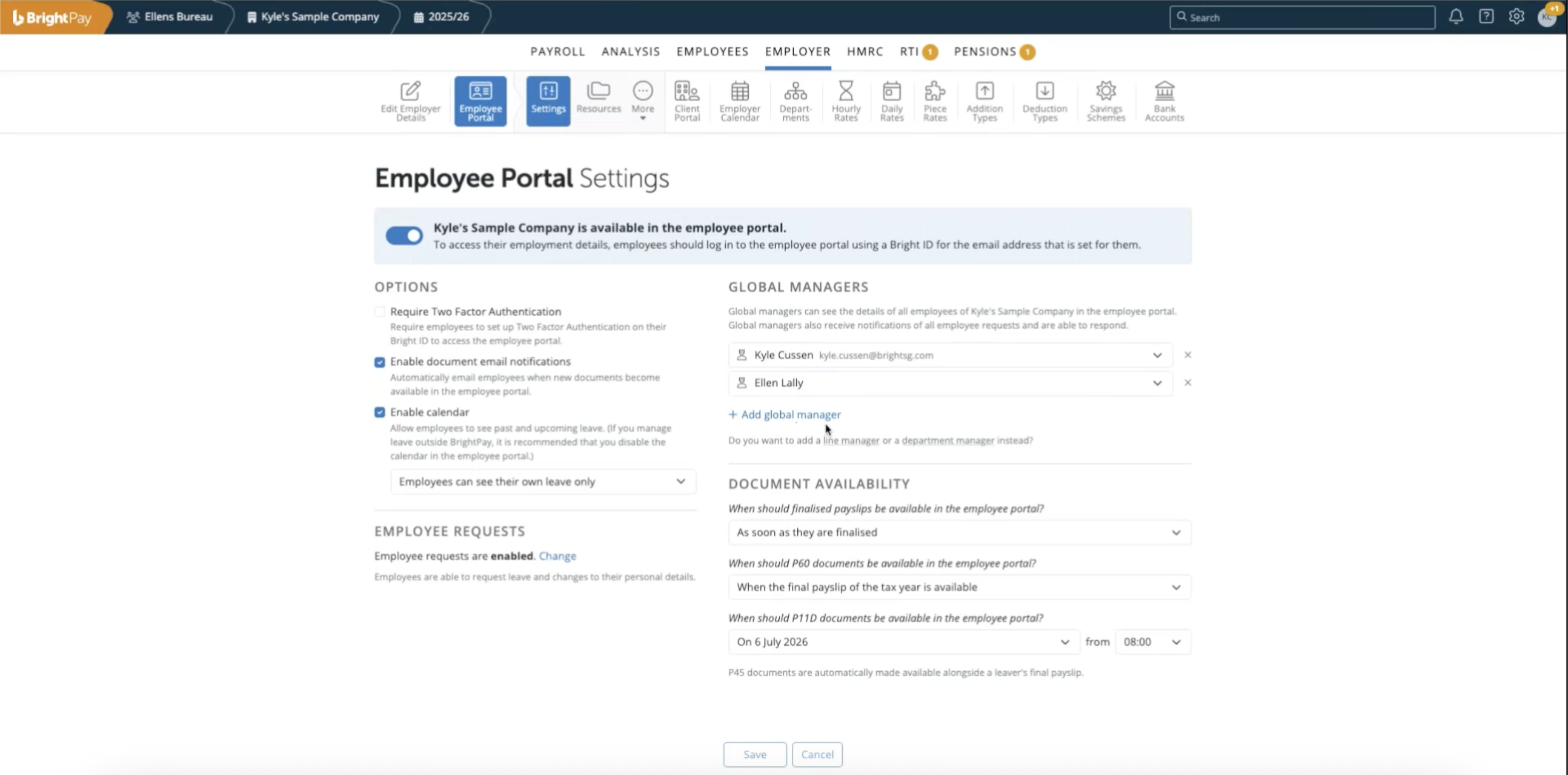
Task: Click the notifications bell icon
Action: 1455,17
